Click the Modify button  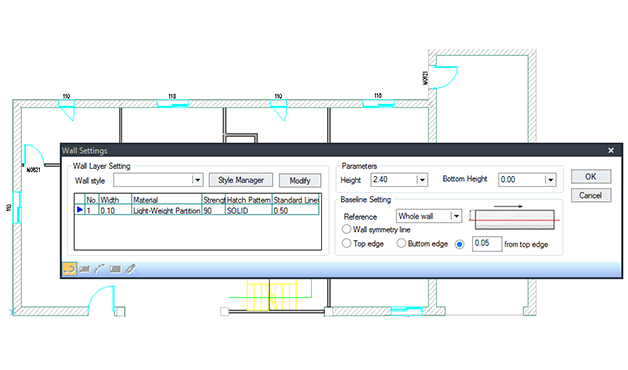[x=300, y=181]
